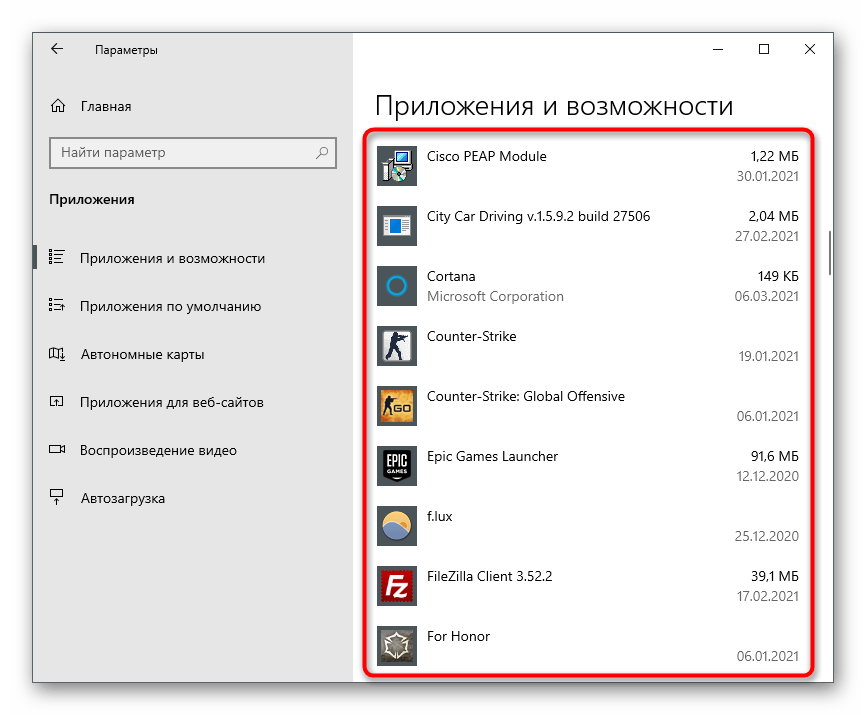Go back using the arrow button

(57, 49)
